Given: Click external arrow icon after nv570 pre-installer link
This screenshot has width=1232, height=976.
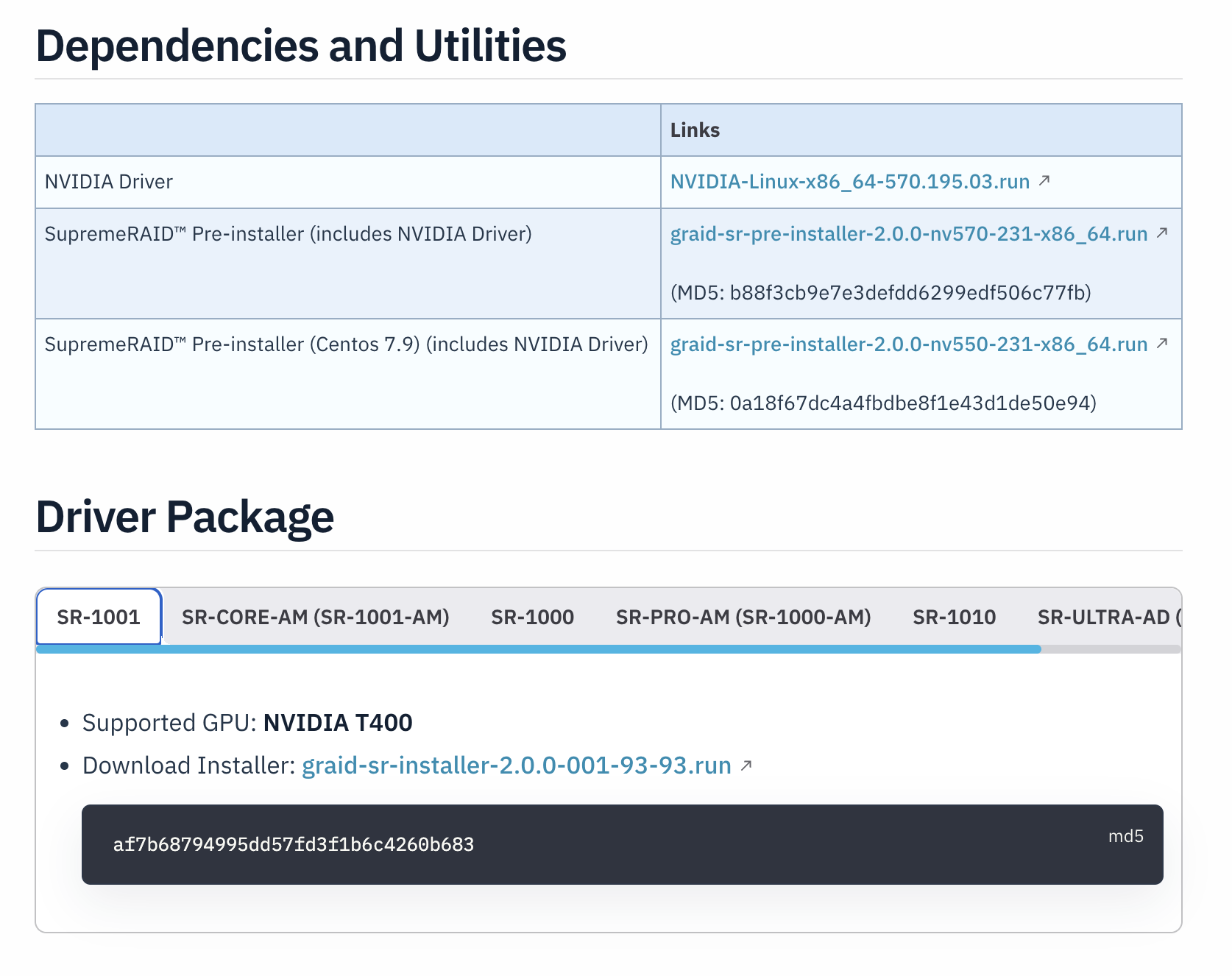Looking at the screenshot, I should pos(1162,233).
